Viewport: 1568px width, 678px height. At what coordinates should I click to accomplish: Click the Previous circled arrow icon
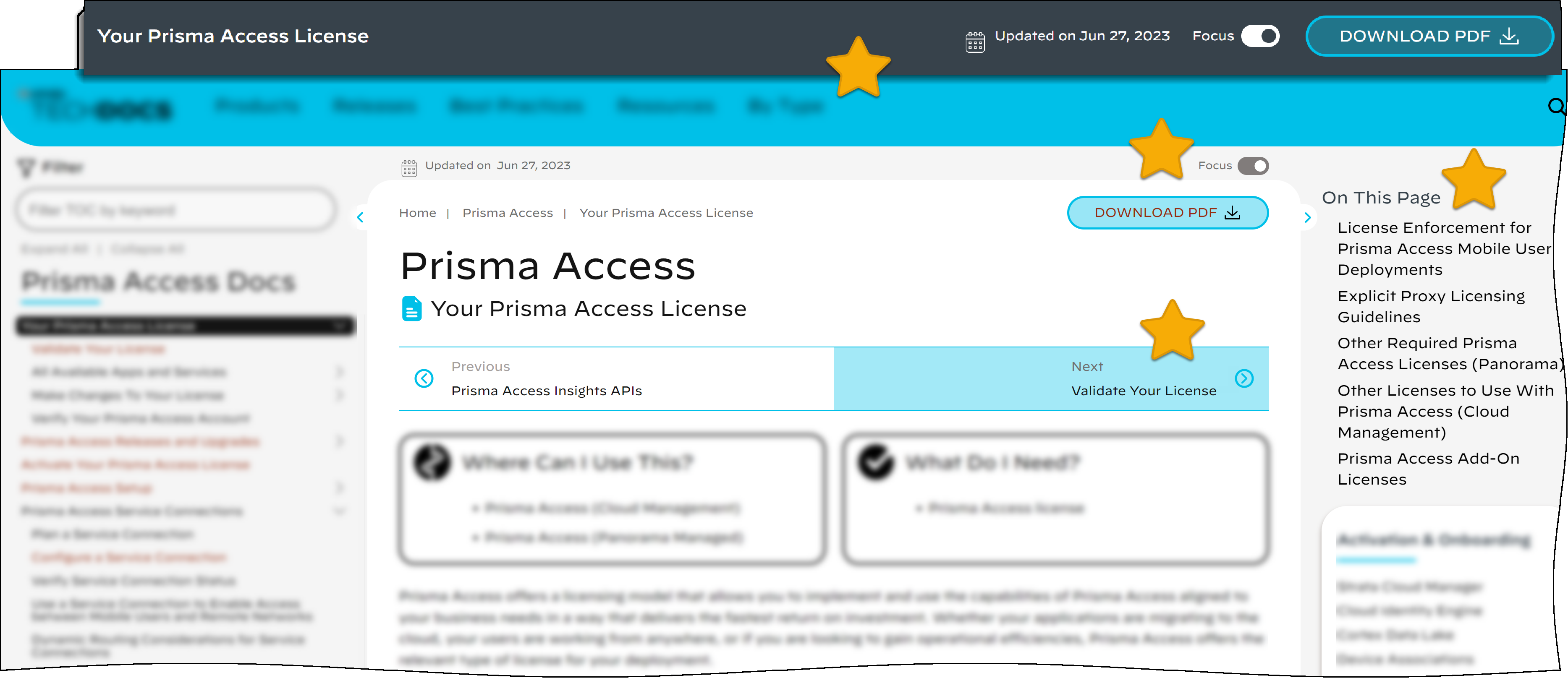424,378
